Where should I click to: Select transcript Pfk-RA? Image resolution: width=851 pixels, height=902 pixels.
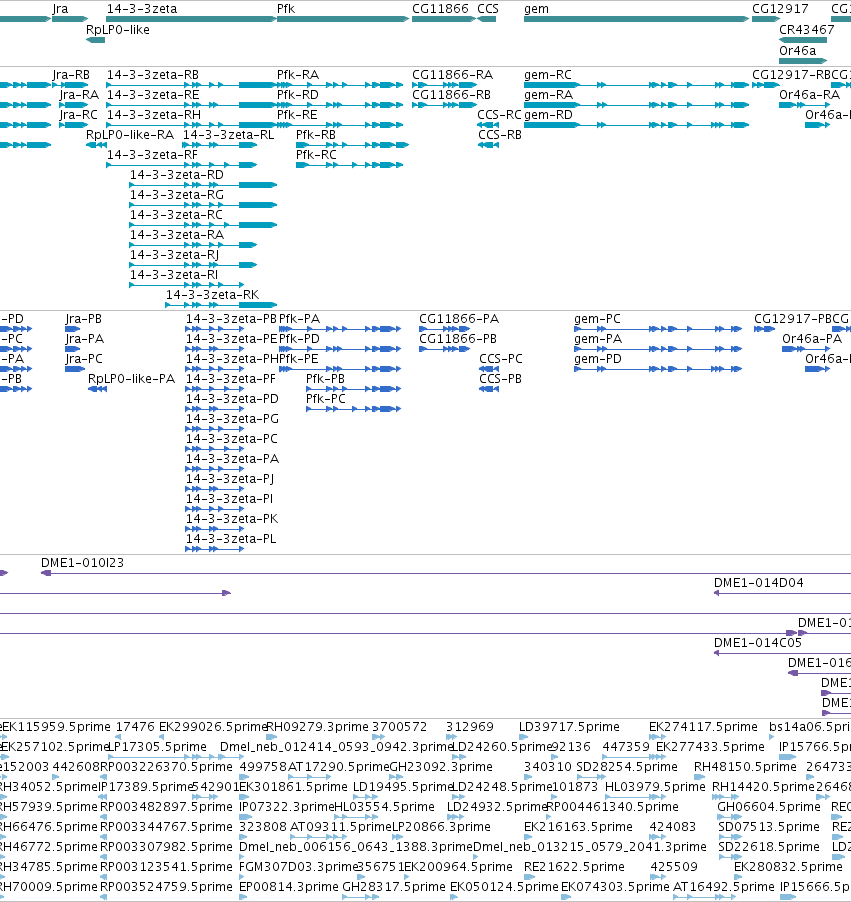click(x=298, y=75)
